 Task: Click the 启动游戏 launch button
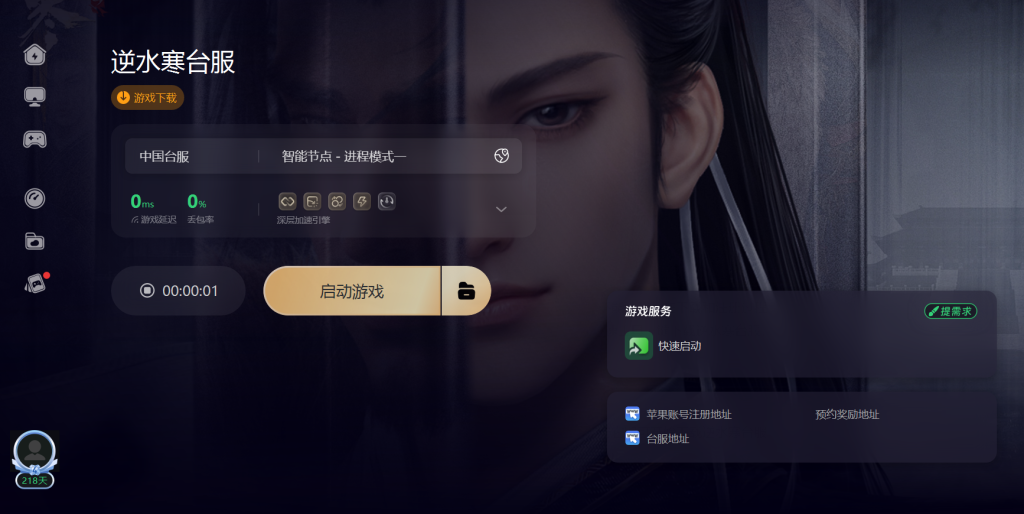352,291
